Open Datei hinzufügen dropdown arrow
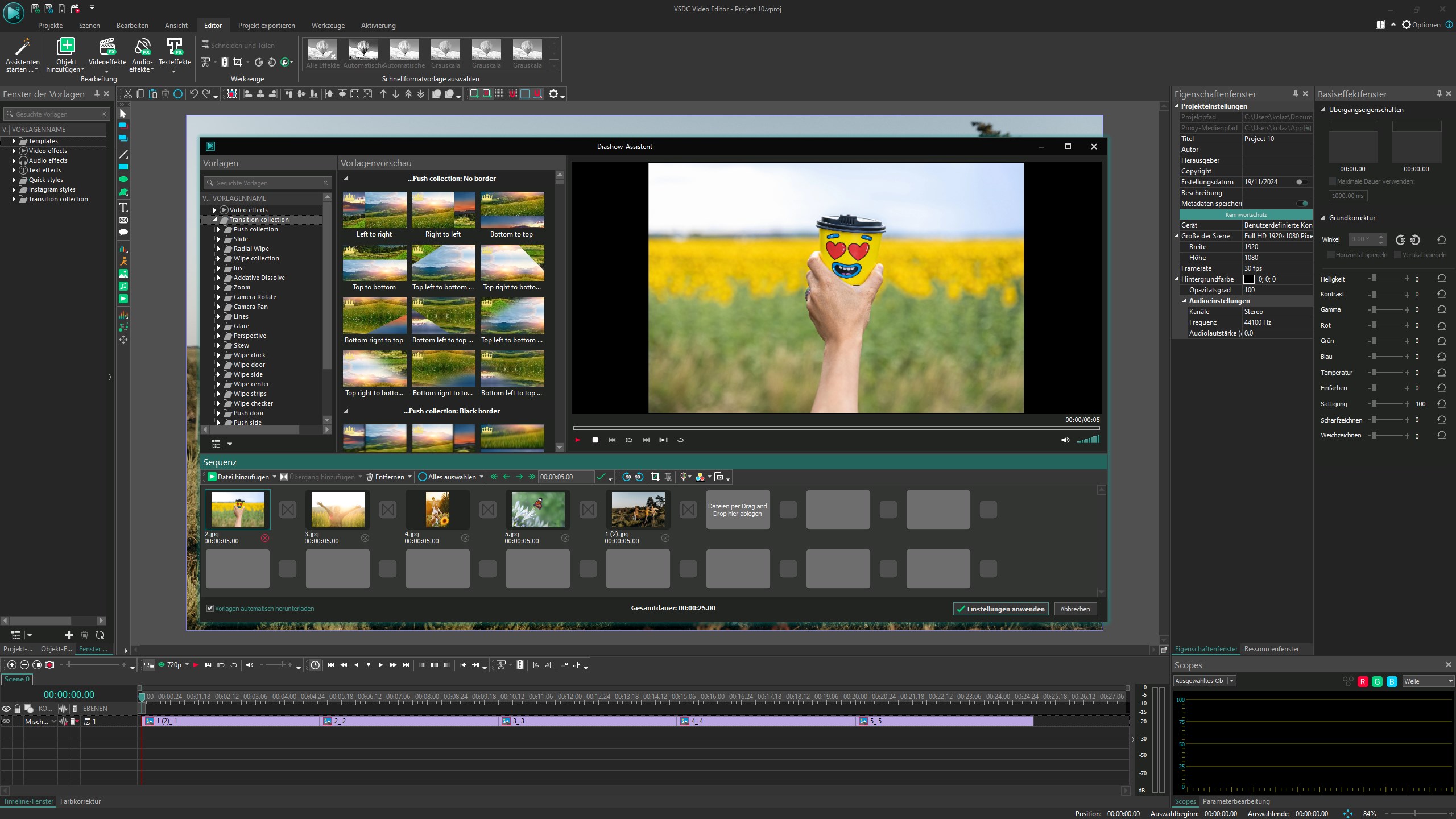 [x=274, y=477]
